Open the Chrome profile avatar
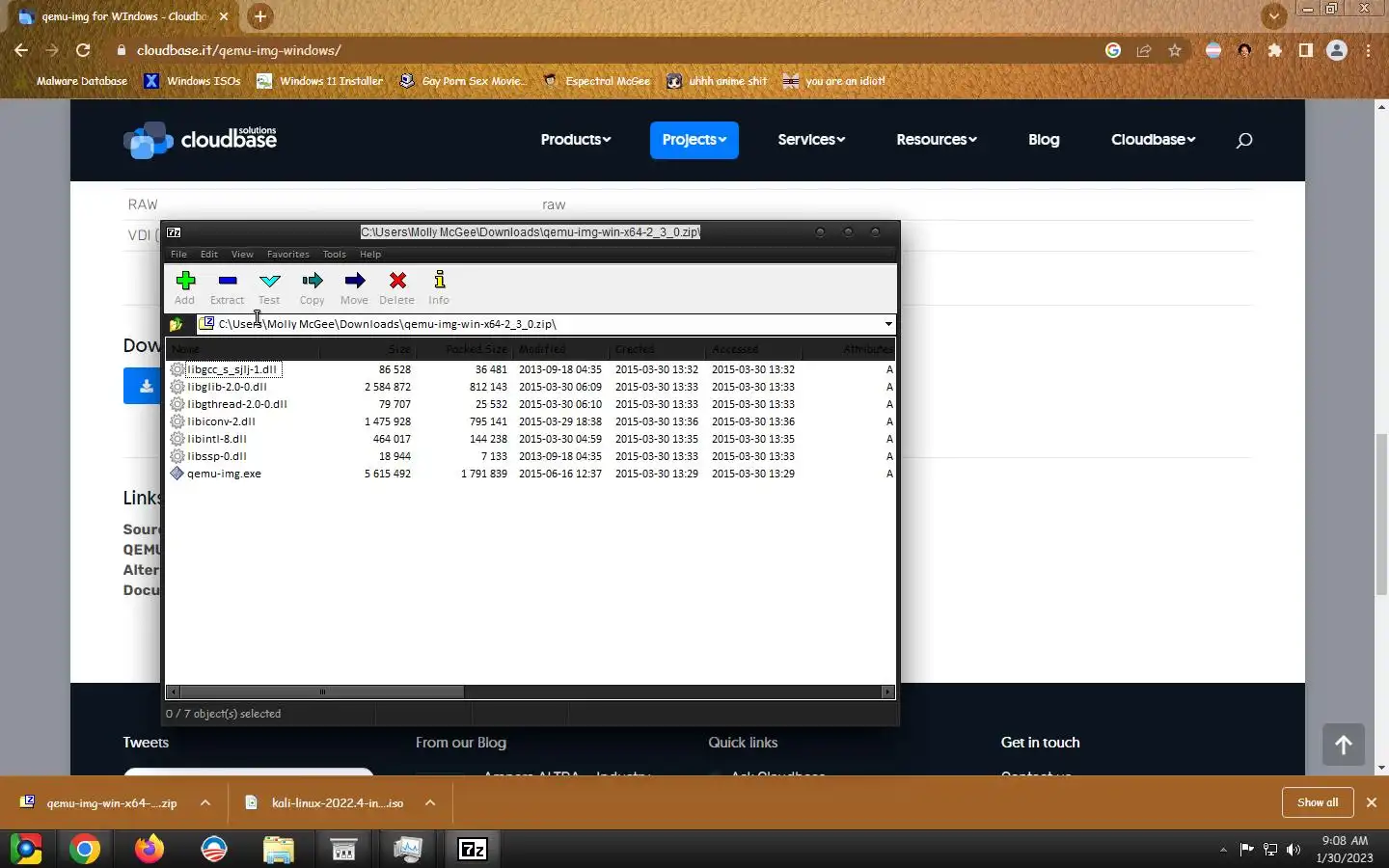The height and width of the screenshot is (868, 1389). click(x=1337, y=50)
